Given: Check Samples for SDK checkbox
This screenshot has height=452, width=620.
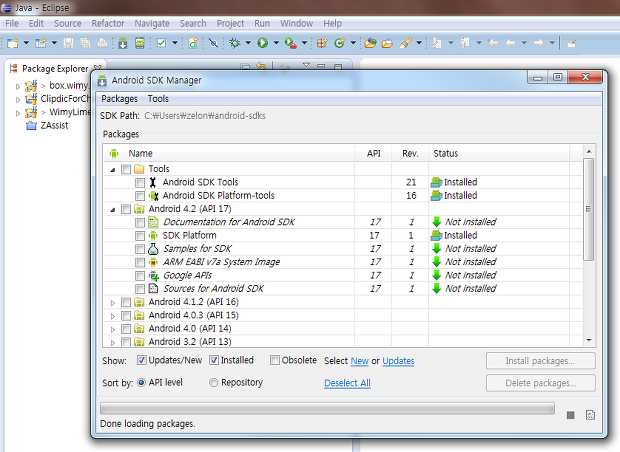Looking at the screenshot, I should point(140,249).
